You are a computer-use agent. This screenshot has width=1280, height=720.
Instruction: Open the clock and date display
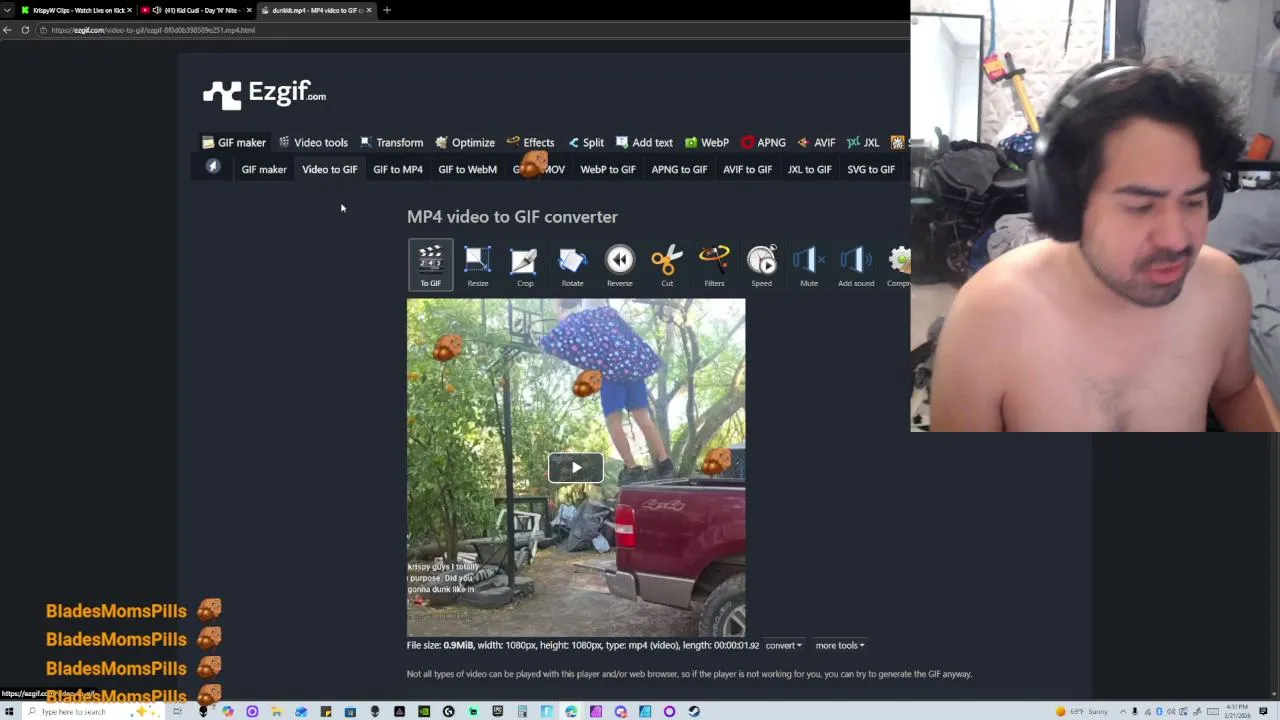(1238, 711)
